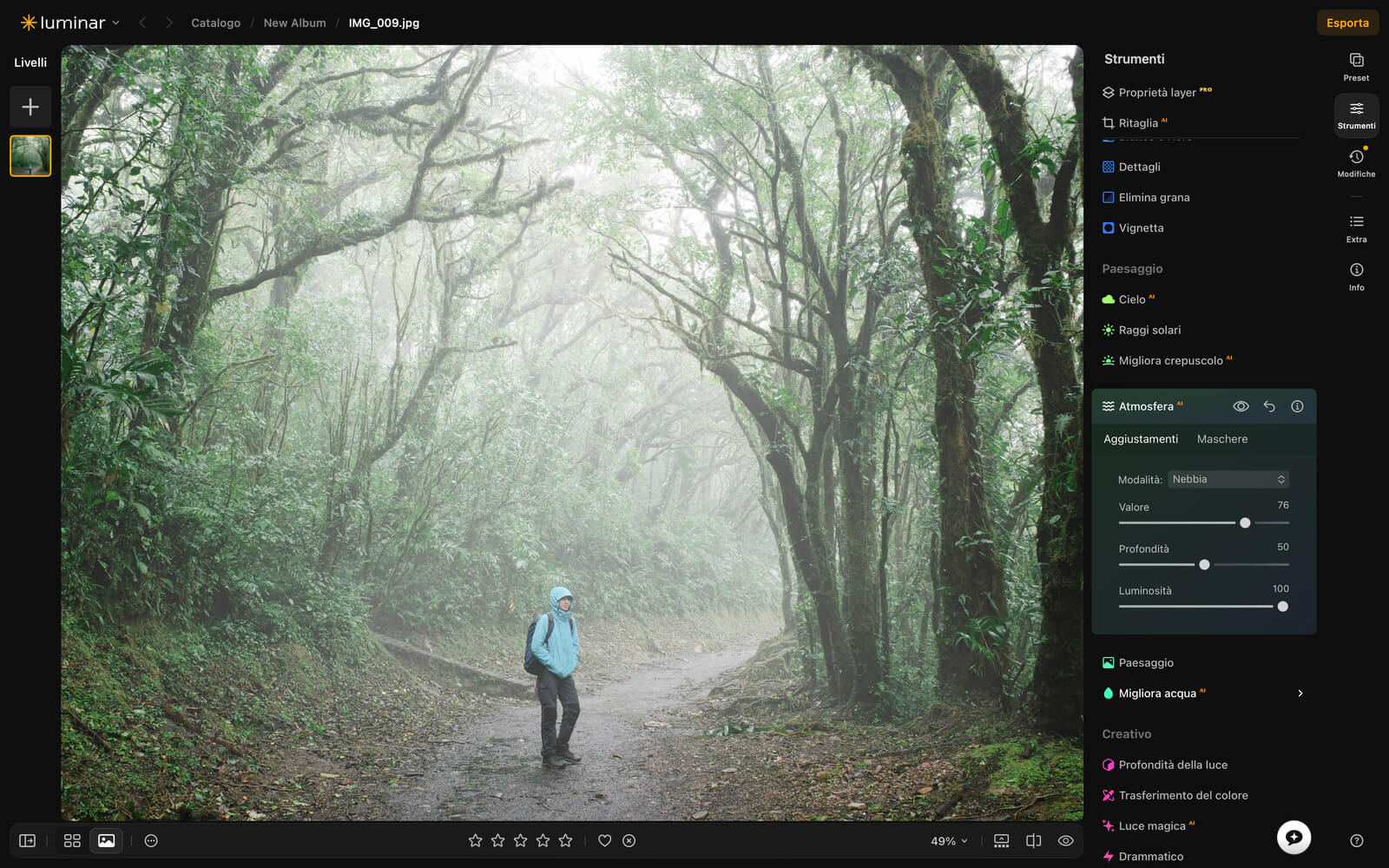
Task: Open the 49% zoom level dropdown
Action: (949, 840)
